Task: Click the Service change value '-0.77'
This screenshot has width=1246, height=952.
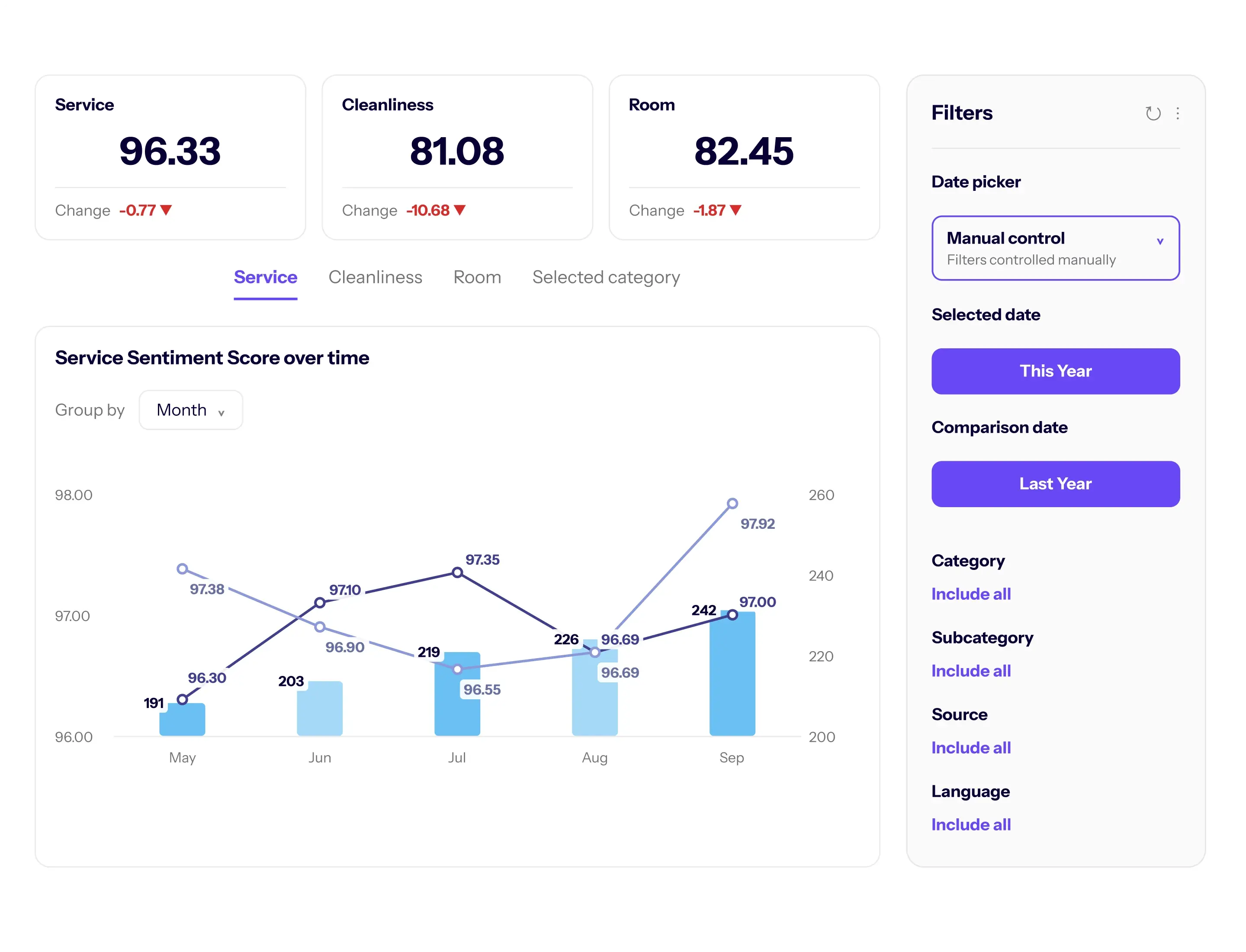Action: [x=138, y=210]
